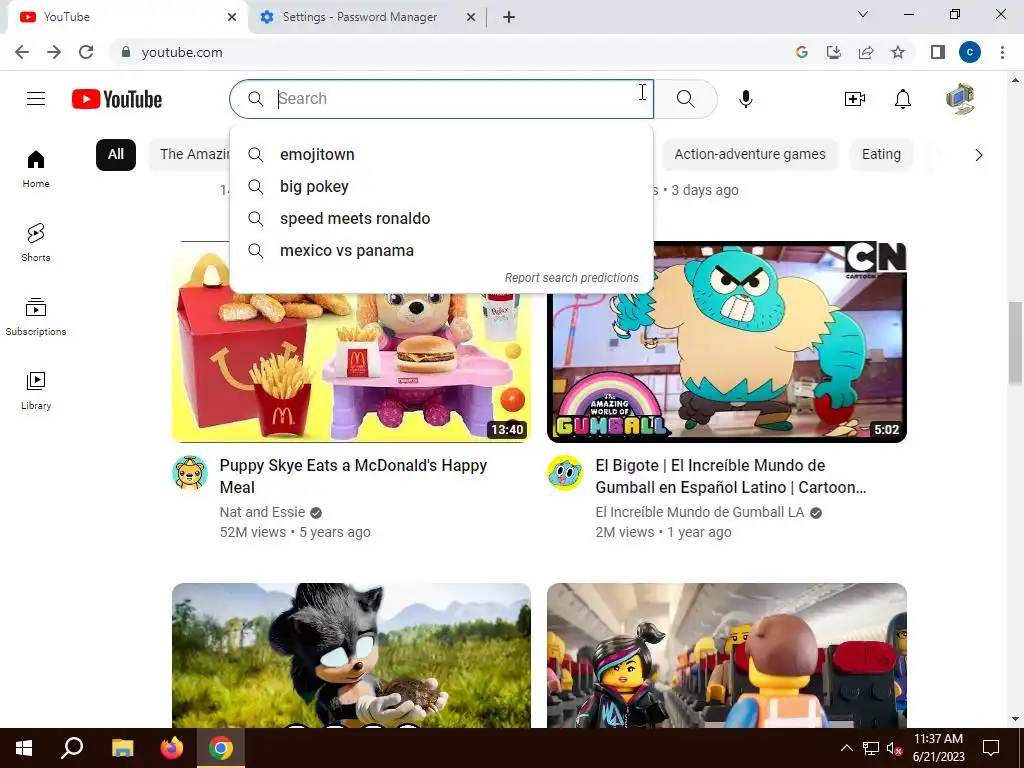Go forward with browser forward arrow

click(54, 52)
